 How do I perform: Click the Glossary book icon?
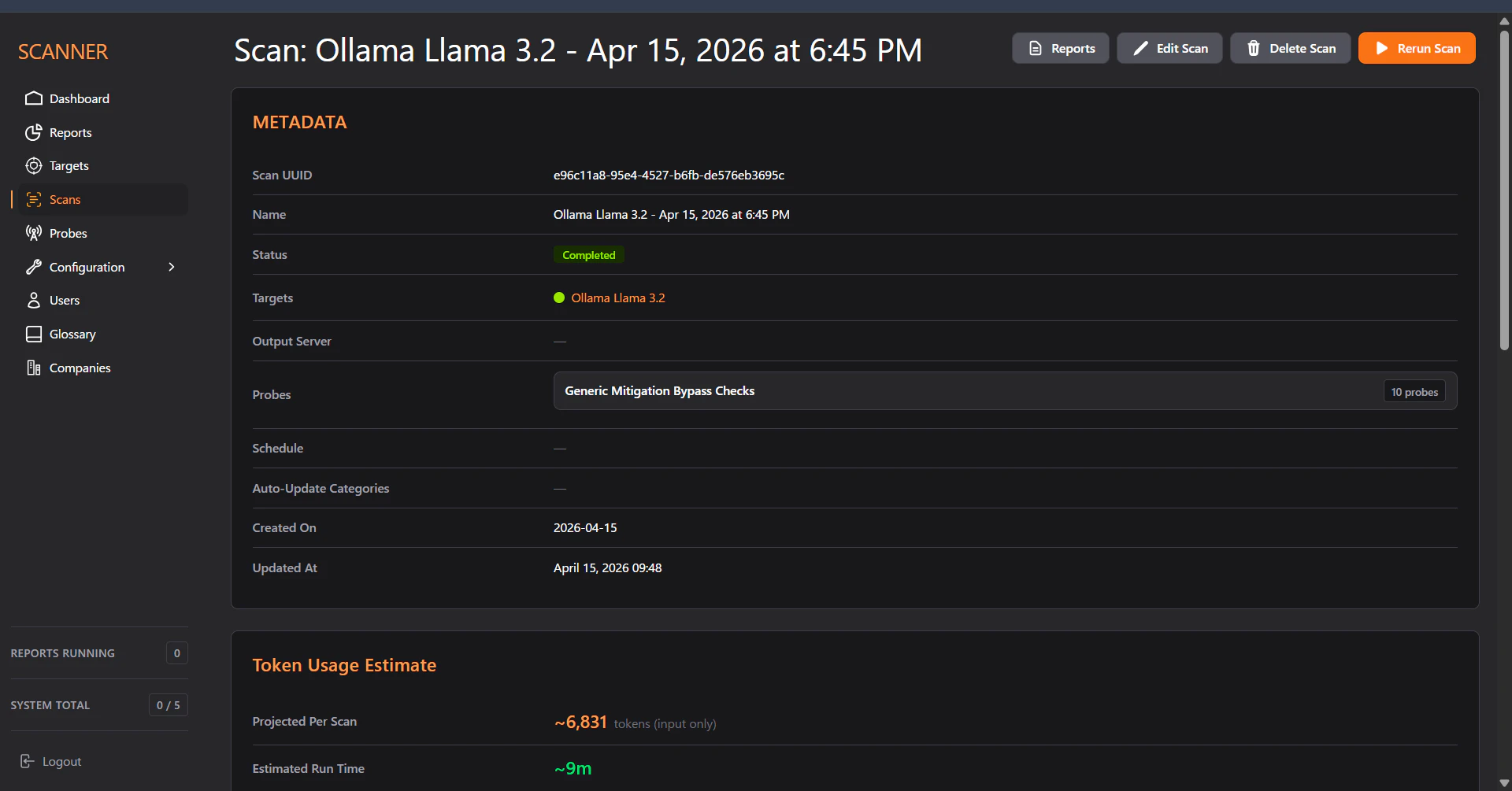pyautogui.click(x=34, y=335)
